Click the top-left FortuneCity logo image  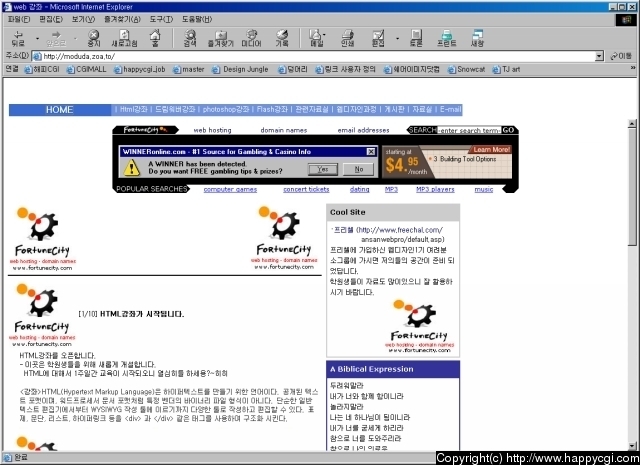tap(42, 239)
